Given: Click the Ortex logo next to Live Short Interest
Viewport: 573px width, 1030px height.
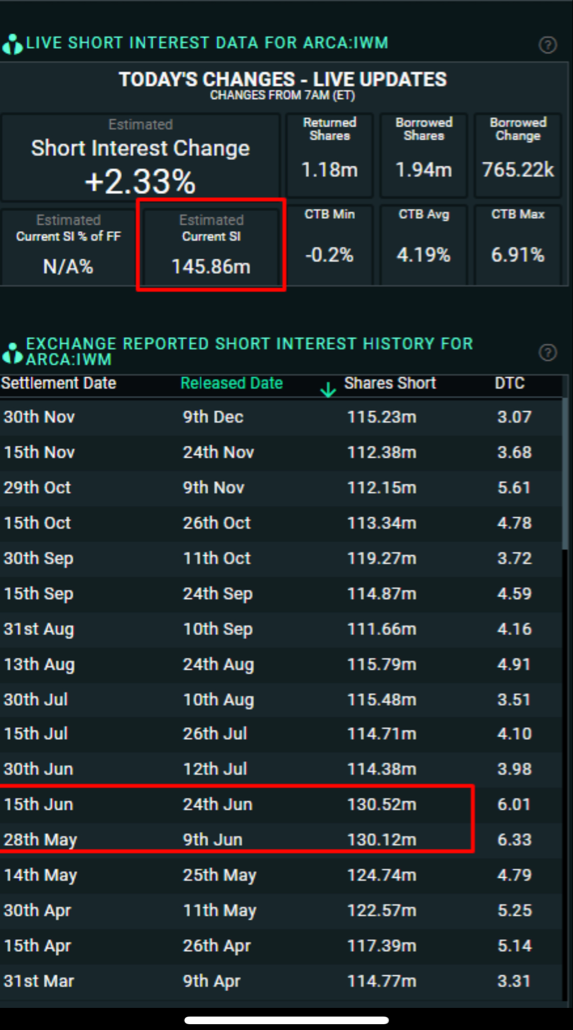Looking at the screenshot, I should click(12, 45).
